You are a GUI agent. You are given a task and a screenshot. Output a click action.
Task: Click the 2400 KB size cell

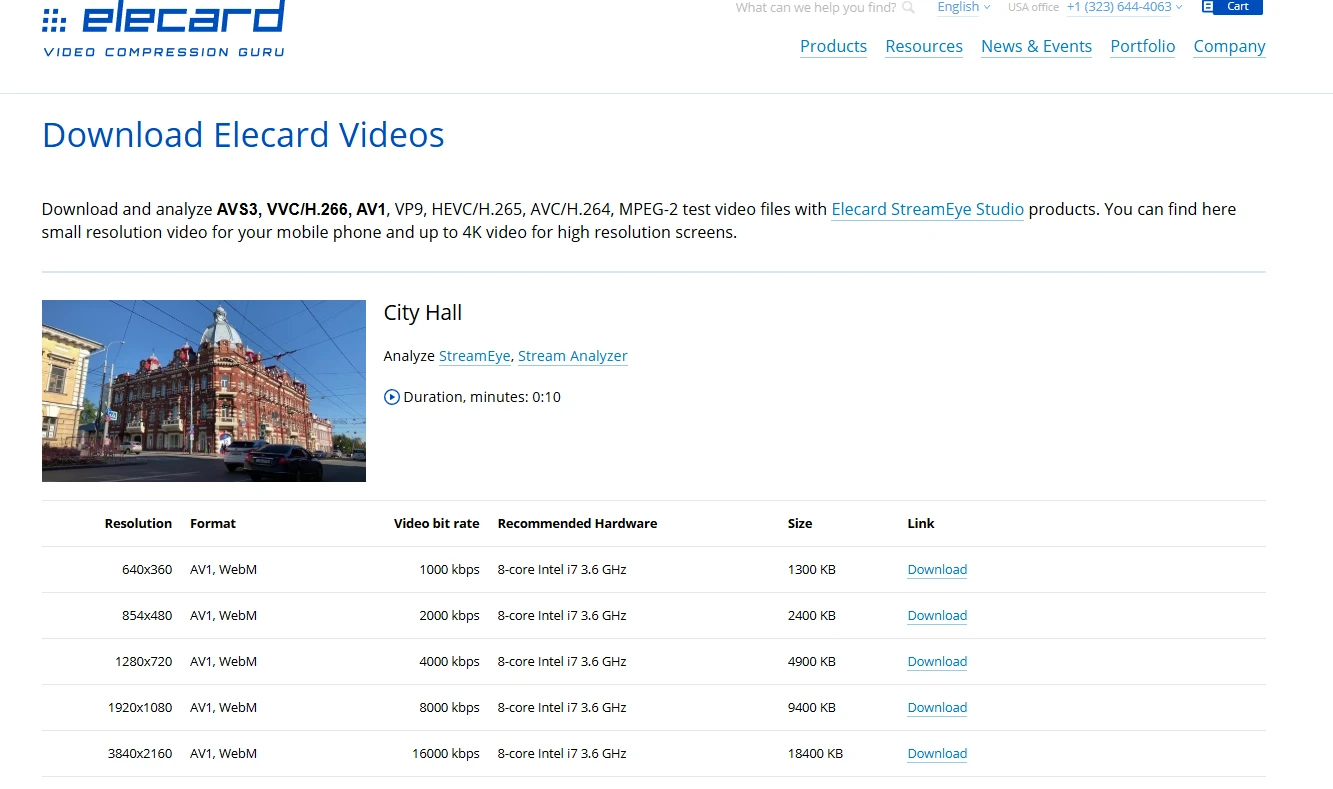[812, 616]
